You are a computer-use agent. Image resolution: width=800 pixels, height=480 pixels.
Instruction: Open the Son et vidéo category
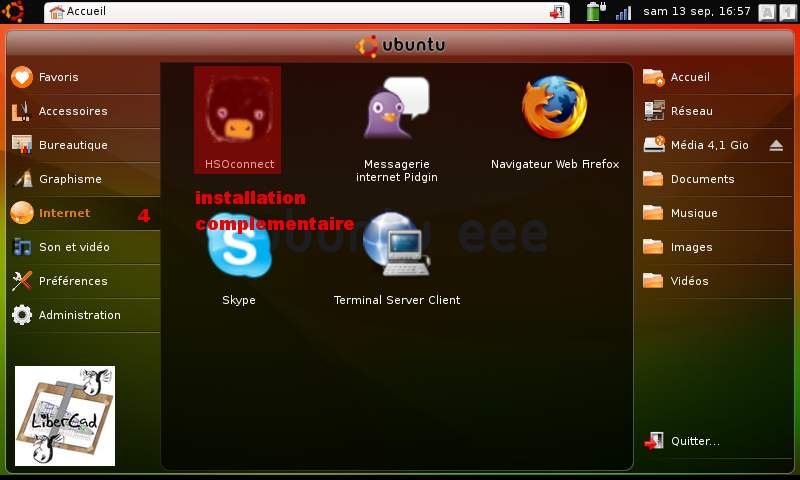(84, 247)
